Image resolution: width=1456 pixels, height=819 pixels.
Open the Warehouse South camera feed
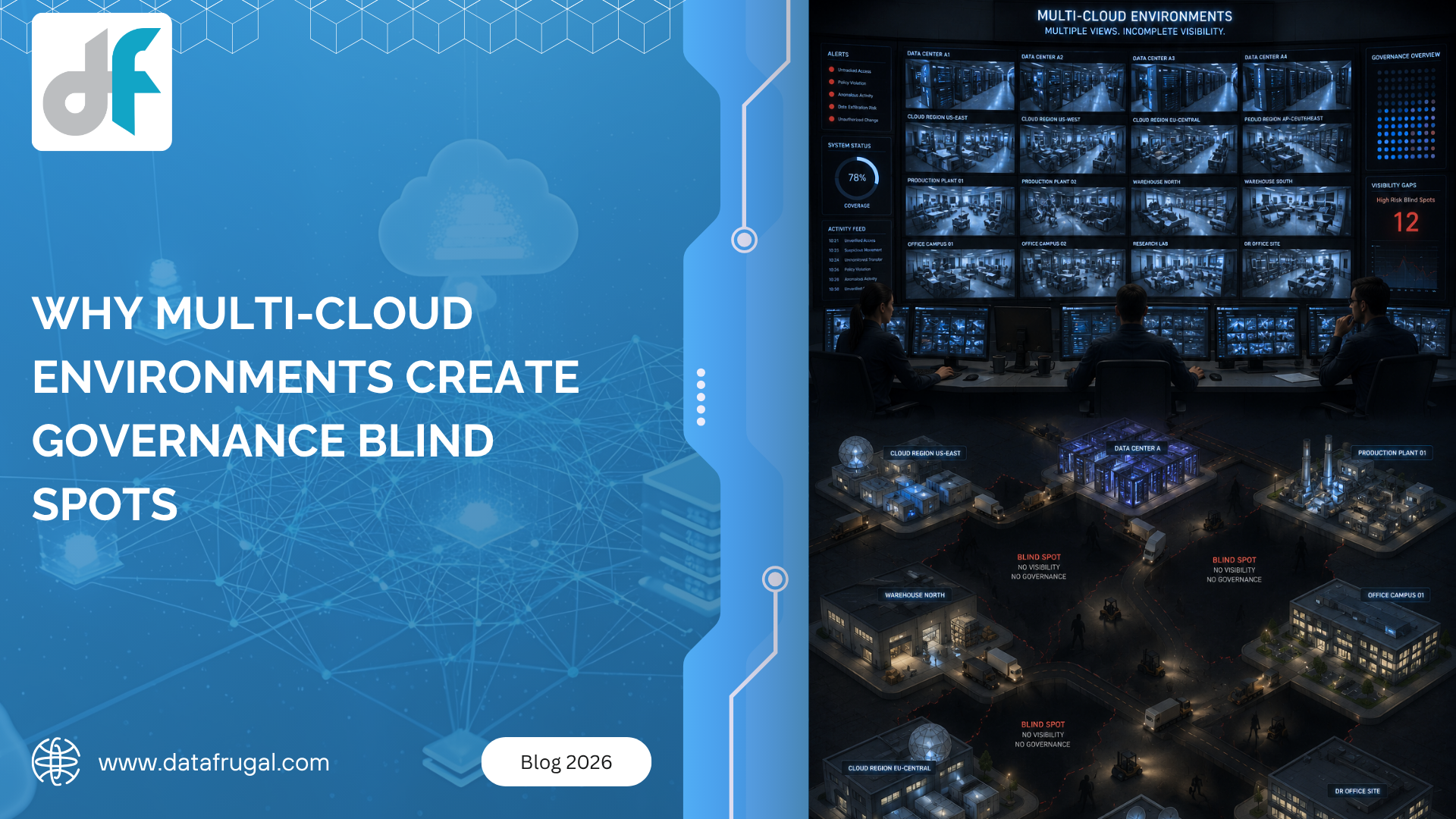coord(1297,211)
